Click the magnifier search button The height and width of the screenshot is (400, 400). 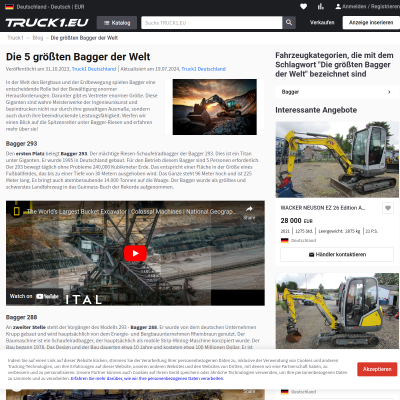[x=289, y=23]
